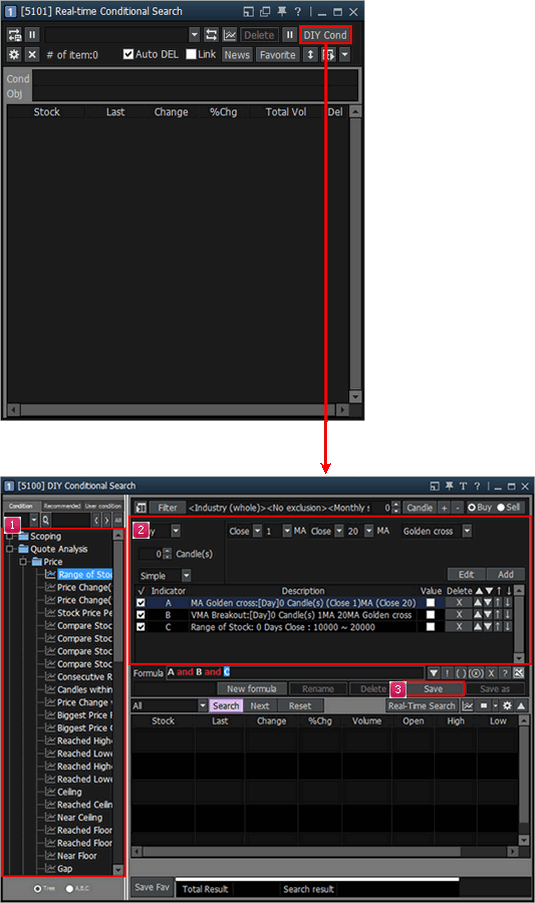Click the gear icon beside Real-Time Search button
The width and height of the screenshot is (535, 903).
click(507, 705)
